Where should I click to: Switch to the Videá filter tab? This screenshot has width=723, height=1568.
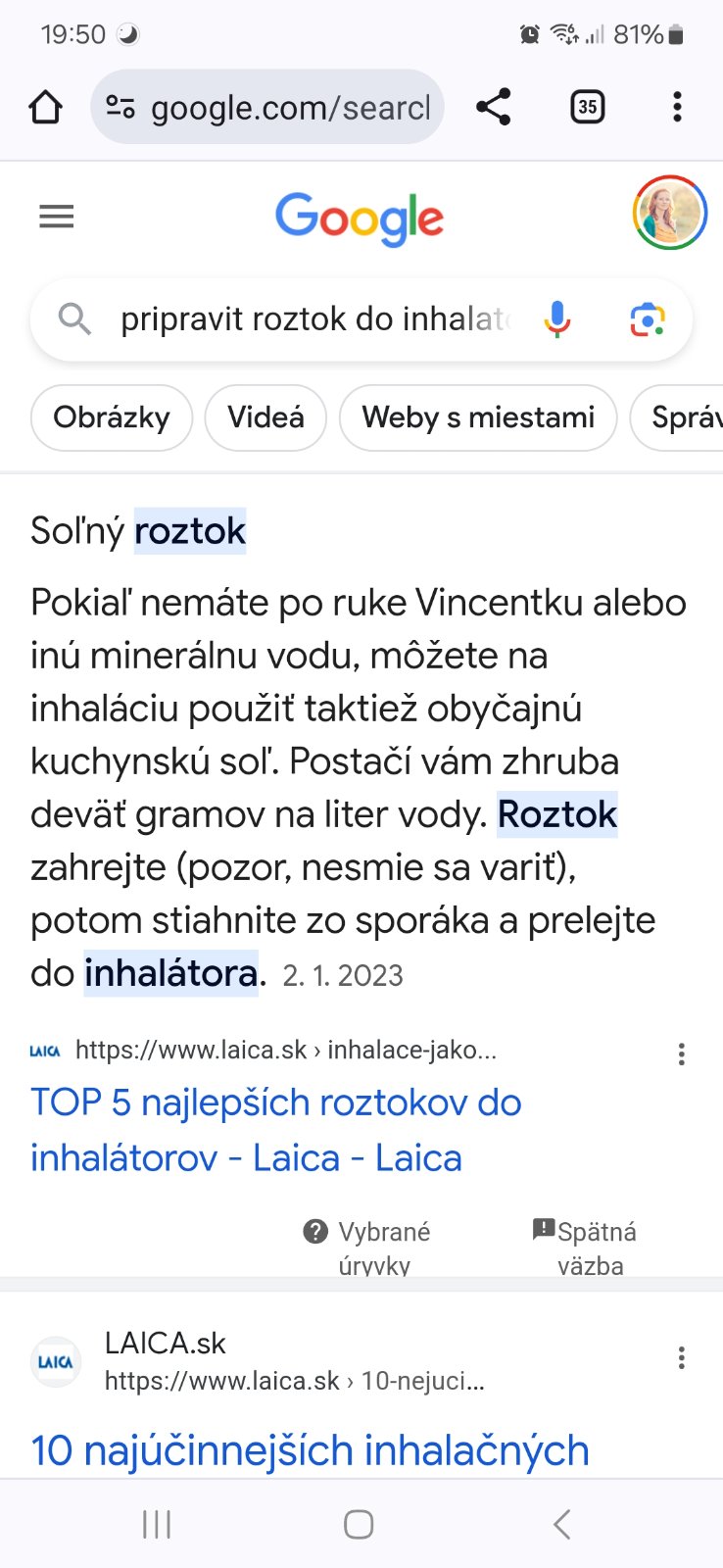(265, 417)
